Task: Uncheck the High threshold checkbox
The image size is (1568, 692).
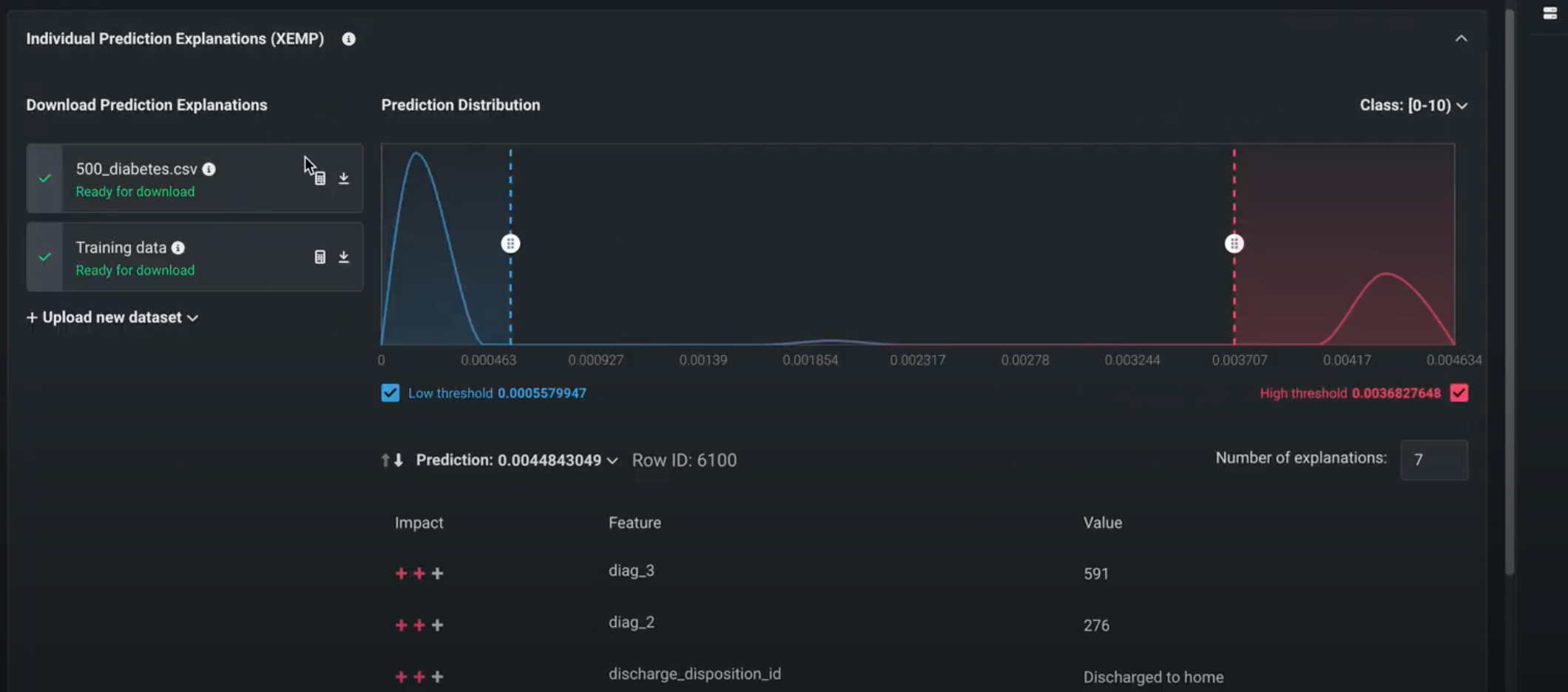Action: coord(1459,393)
